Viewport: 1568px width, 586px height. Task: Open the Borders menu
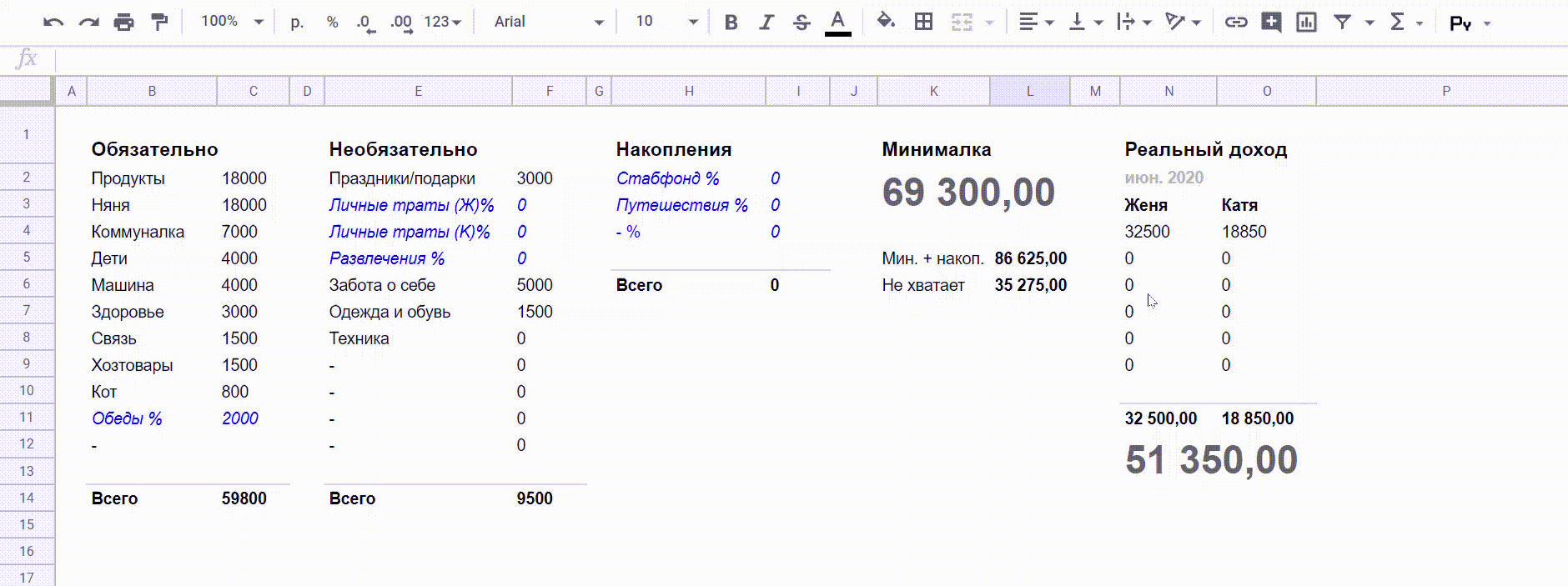click(923, 23)
